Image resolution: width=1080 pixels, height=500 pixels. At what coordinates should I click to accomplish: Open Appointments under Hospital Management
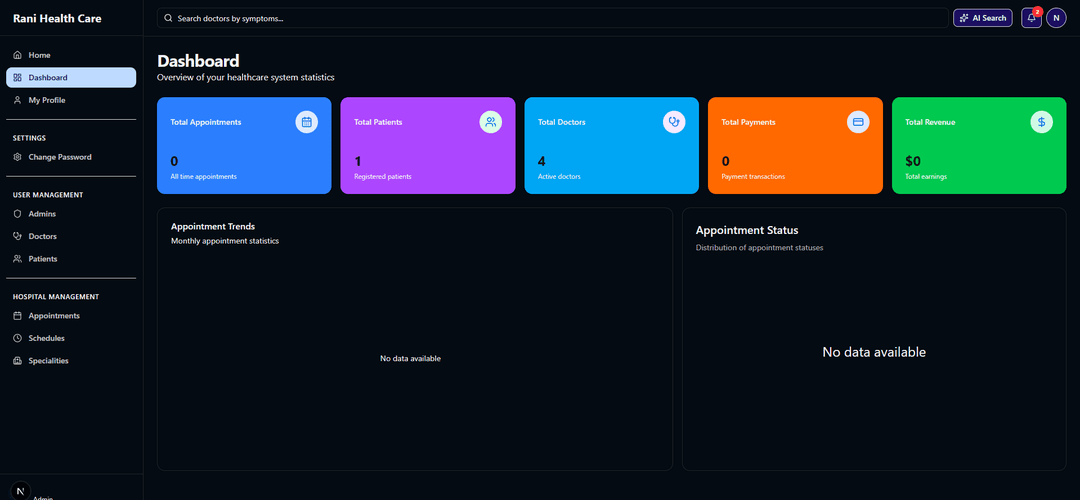54,316
